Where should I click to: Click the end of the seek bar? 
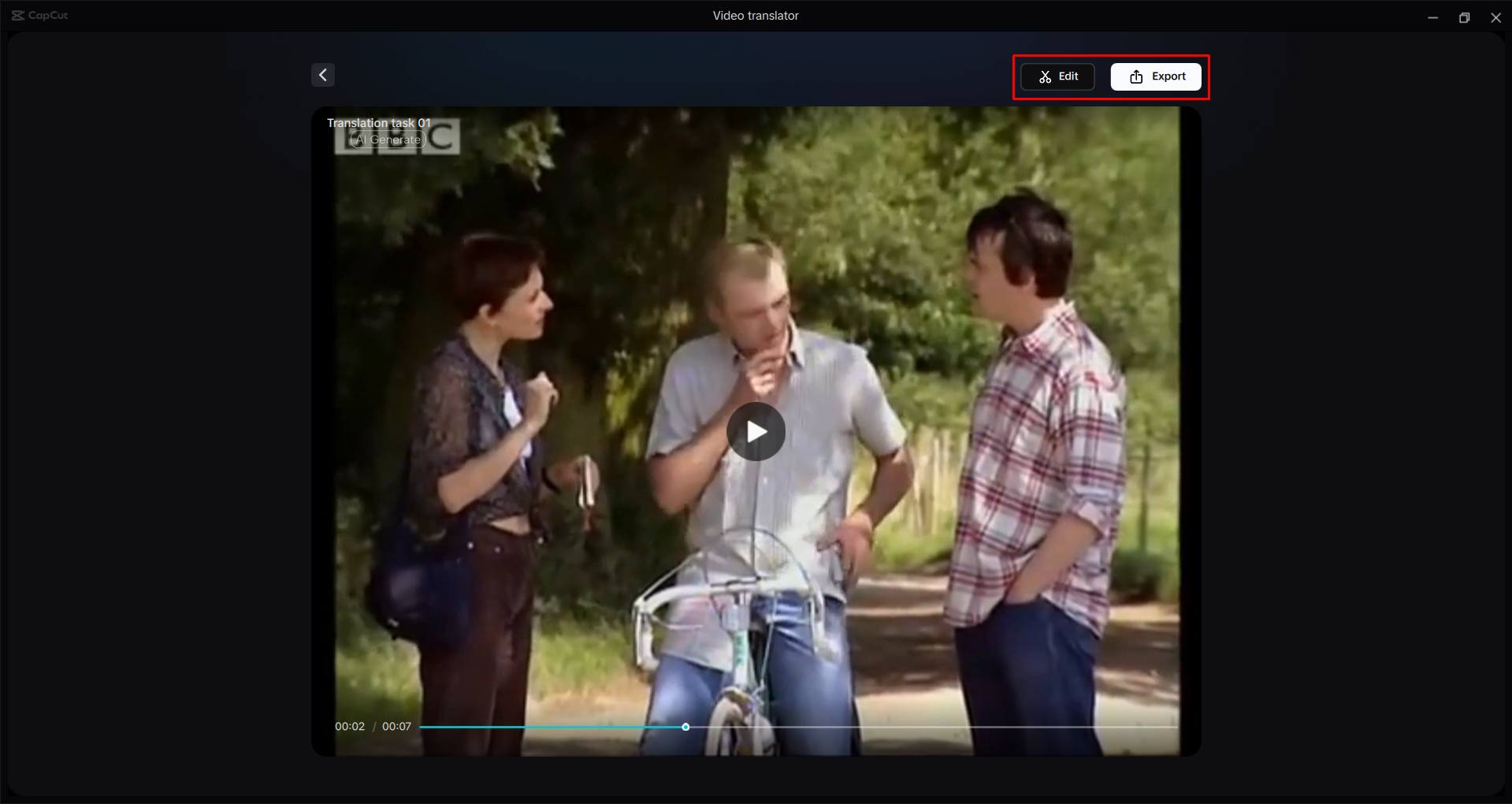(x=1173, y=727)
